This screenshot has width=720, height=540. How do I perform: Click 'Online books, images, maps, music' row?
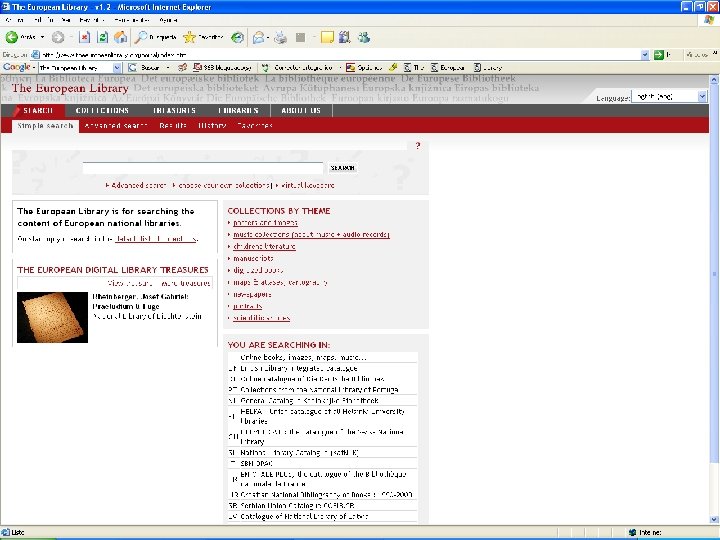pyautogui.click(x=322, y=357)
